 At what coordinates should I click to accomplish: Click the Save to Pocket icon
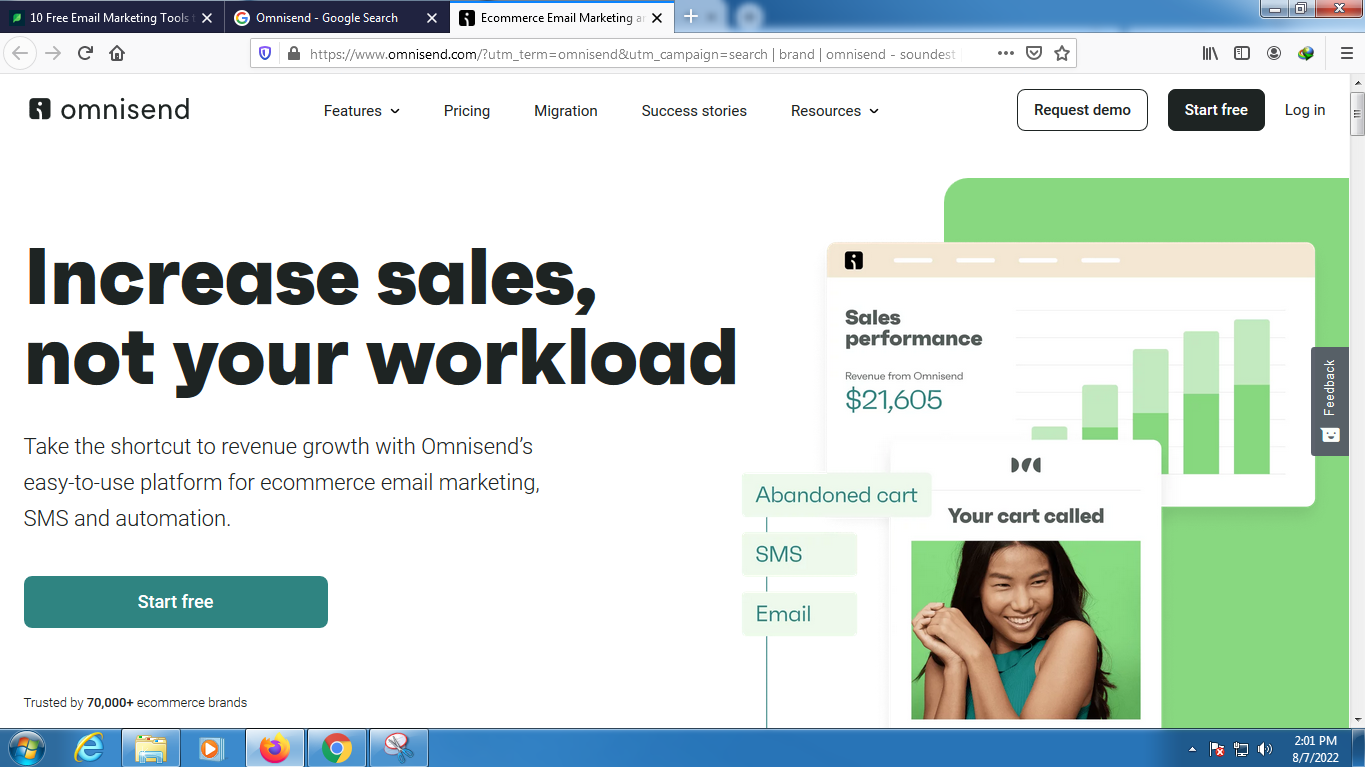point(1035,54)
